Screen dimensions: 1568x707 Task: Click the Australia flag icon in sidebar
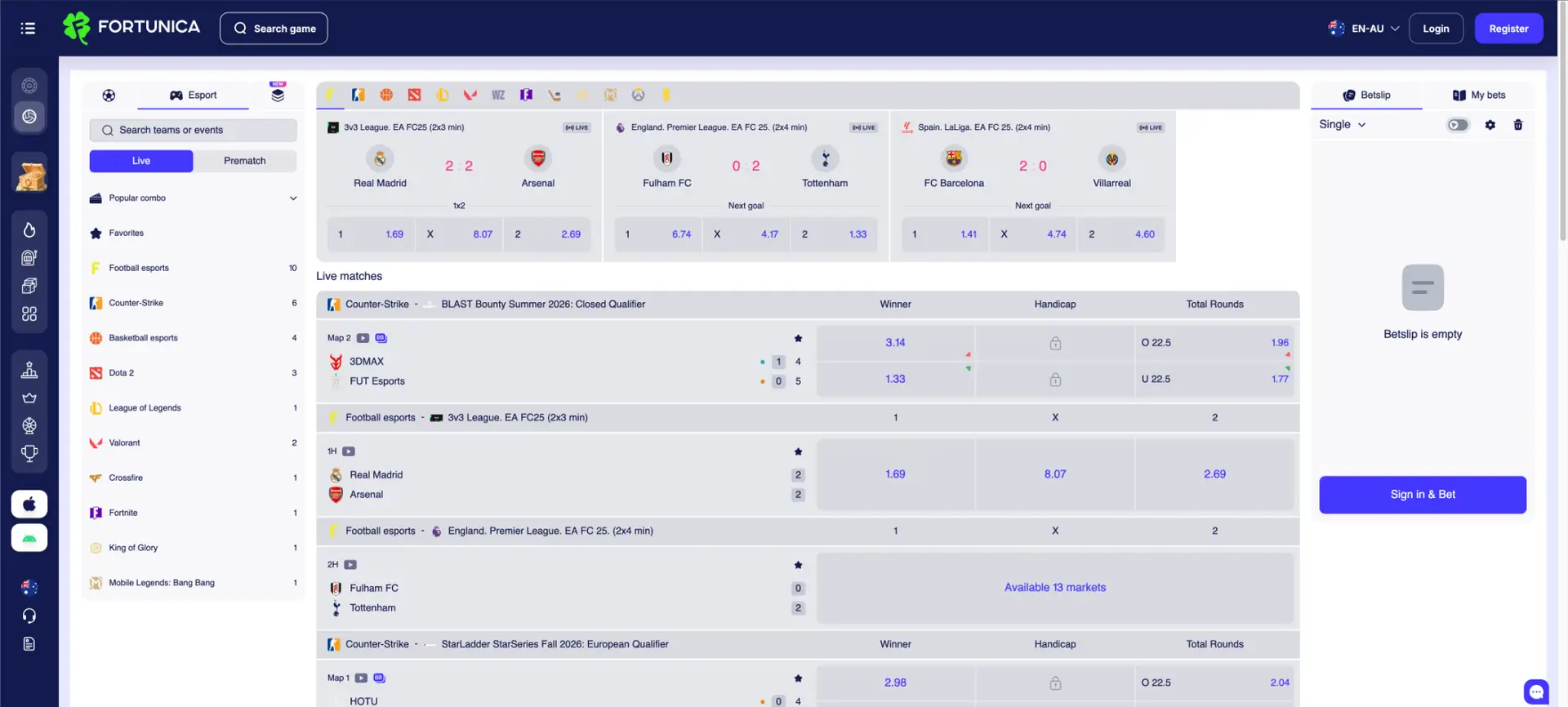(29, 587)
